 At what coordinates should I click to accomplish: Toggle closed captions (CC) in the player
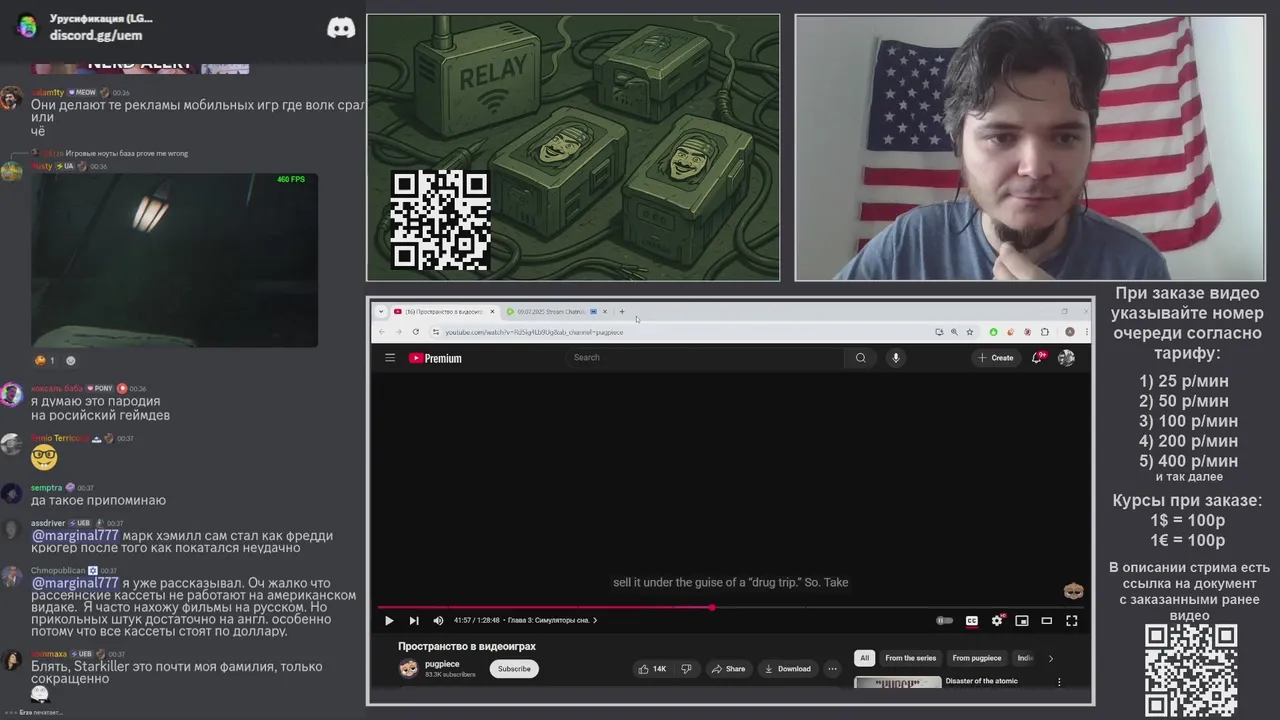(x=971, y=621)
